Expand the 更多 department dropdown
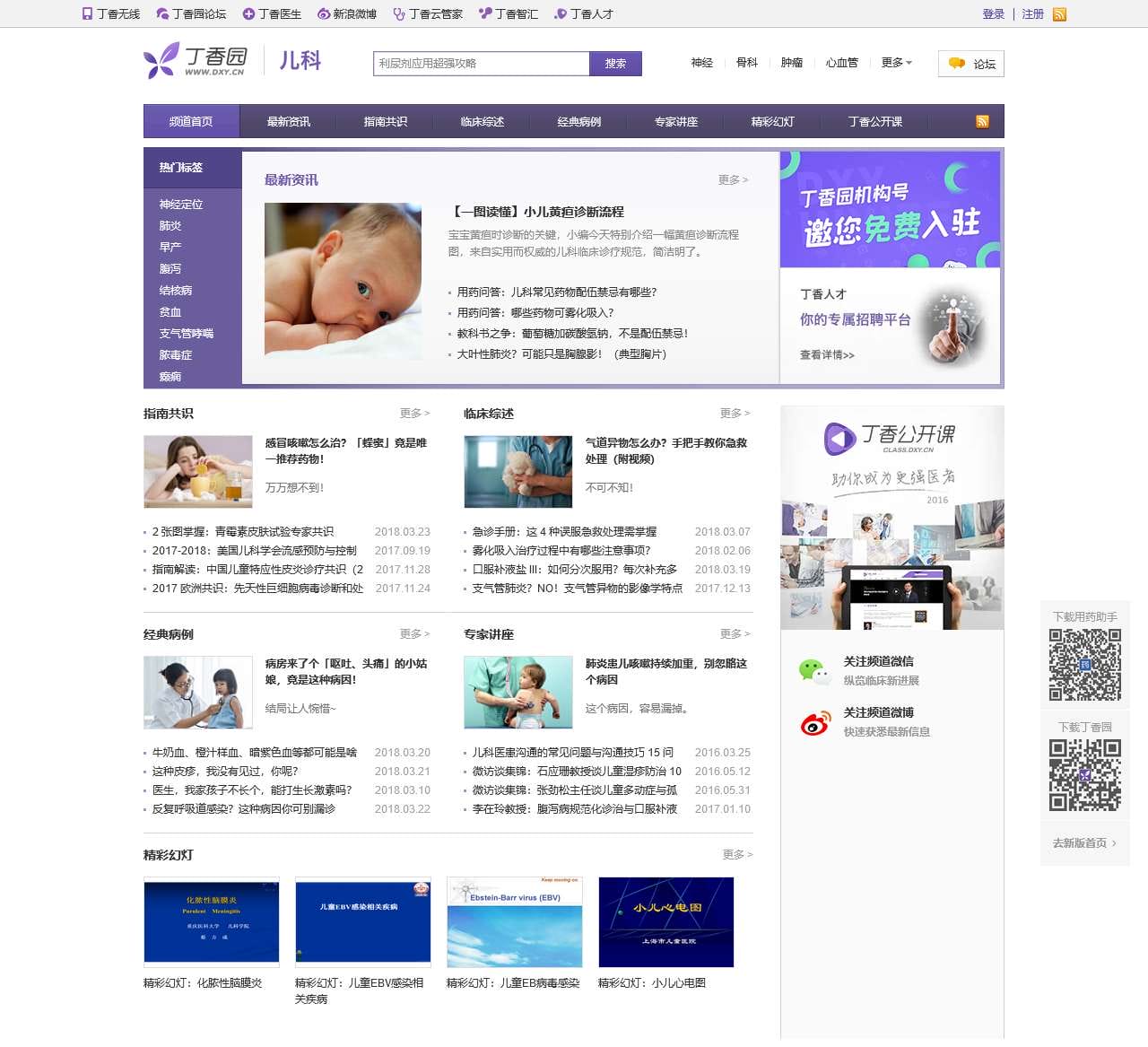1148x1047 pixels. pos(896,63)
